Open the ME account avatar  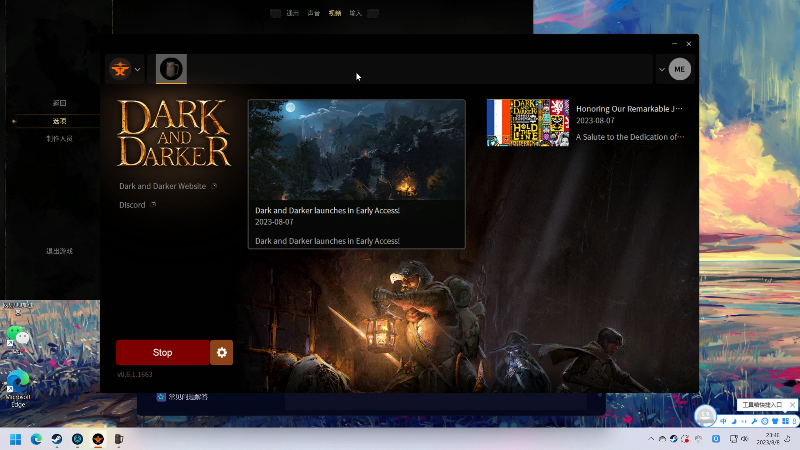click(680, 69)
